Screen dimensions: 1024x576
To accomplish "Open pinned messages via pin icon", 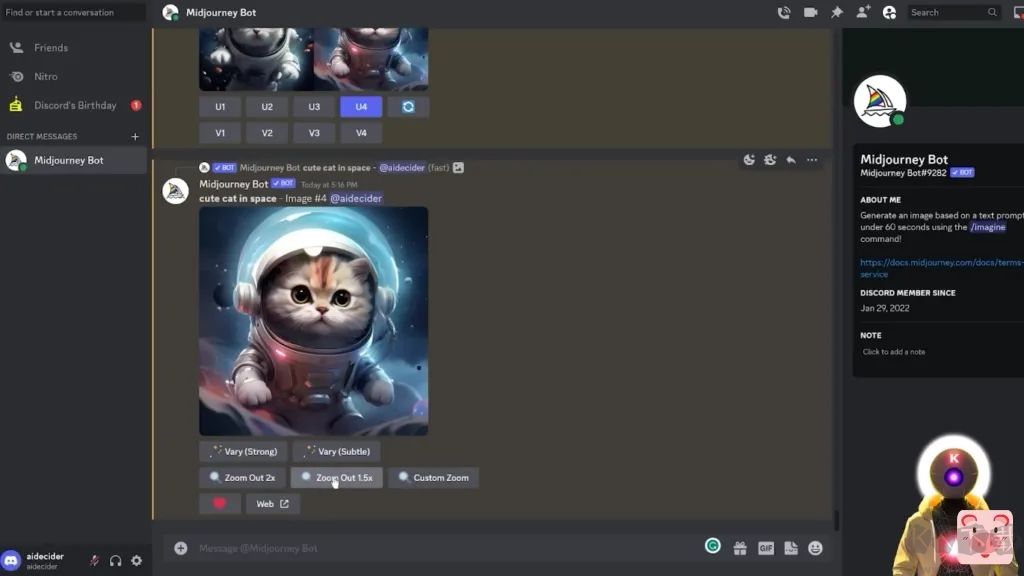I will click(x=837, y=13).
